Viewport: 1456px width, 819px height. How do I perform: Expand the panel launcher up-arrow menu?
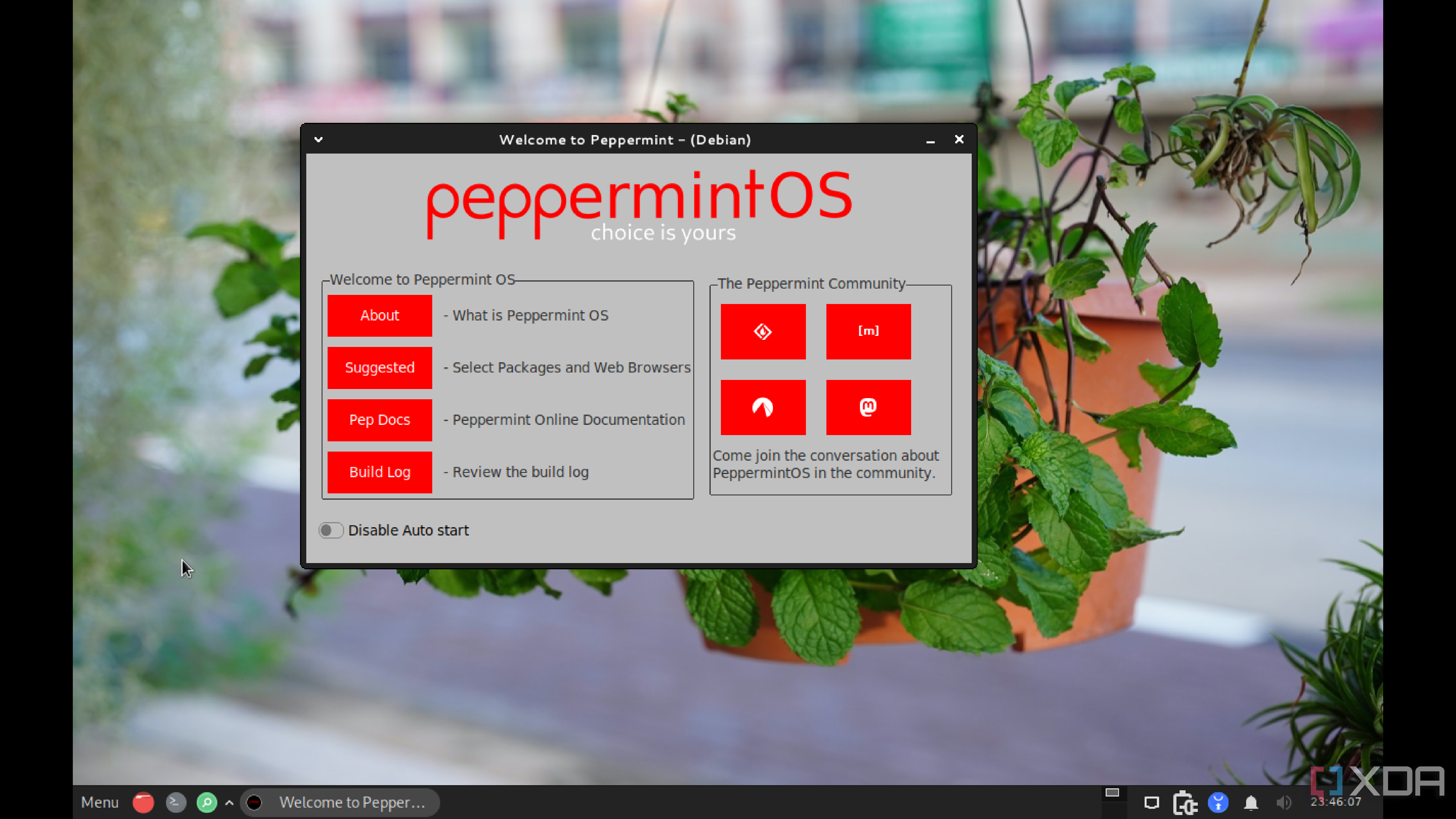pos(229,803)
